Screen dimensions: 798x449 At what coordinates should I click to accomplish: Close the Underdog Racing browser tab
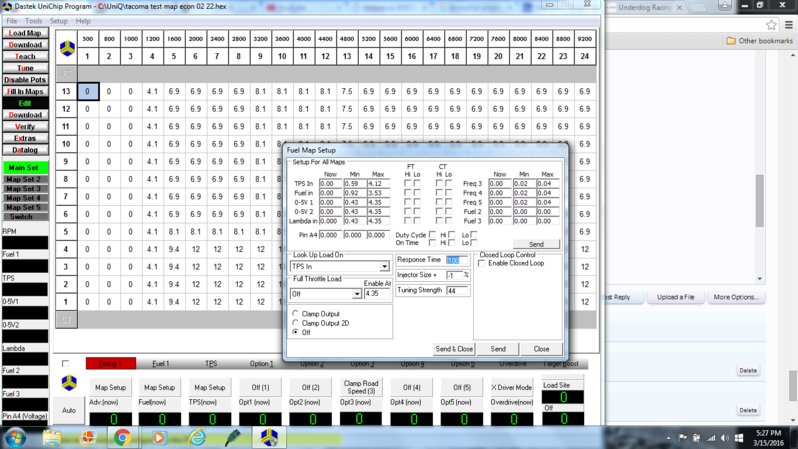point(679,8)
